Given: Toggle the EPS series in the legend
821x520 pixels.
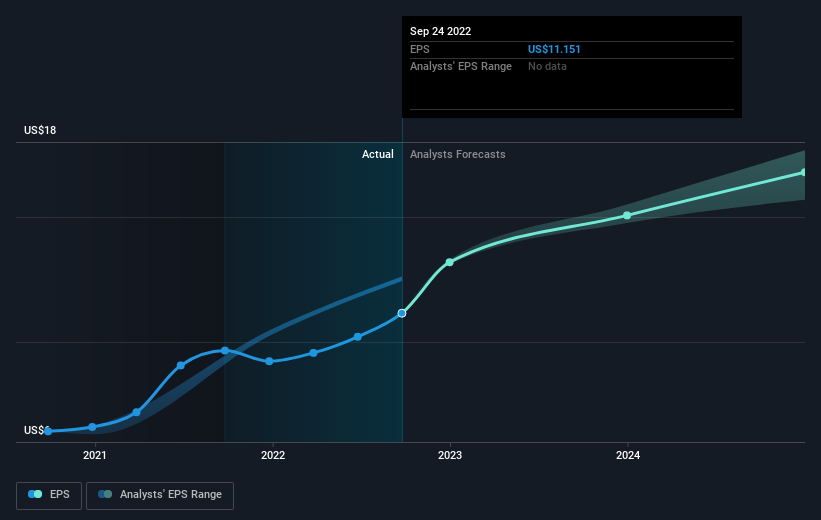Looking at the screenshot, I should [50, 494].
